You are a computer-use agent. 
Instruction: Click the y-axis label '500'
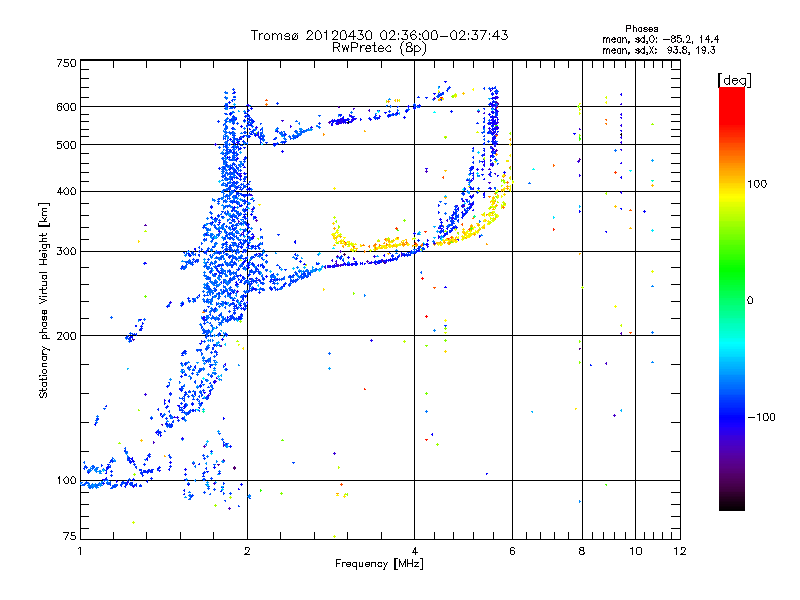tap(66, 145)
